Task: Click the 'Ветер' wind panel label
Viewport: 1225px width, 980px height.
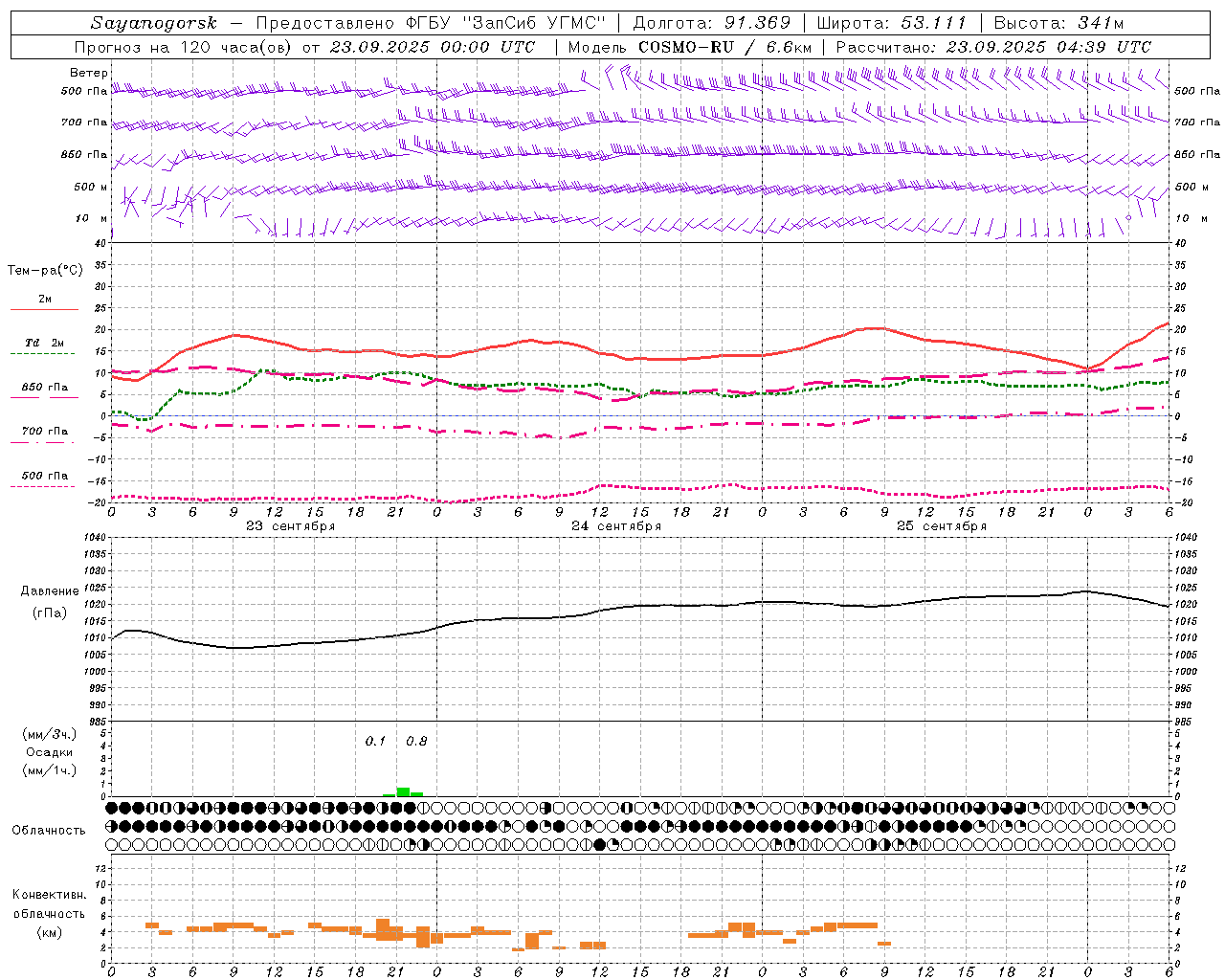Action: [x=89, y=73]
